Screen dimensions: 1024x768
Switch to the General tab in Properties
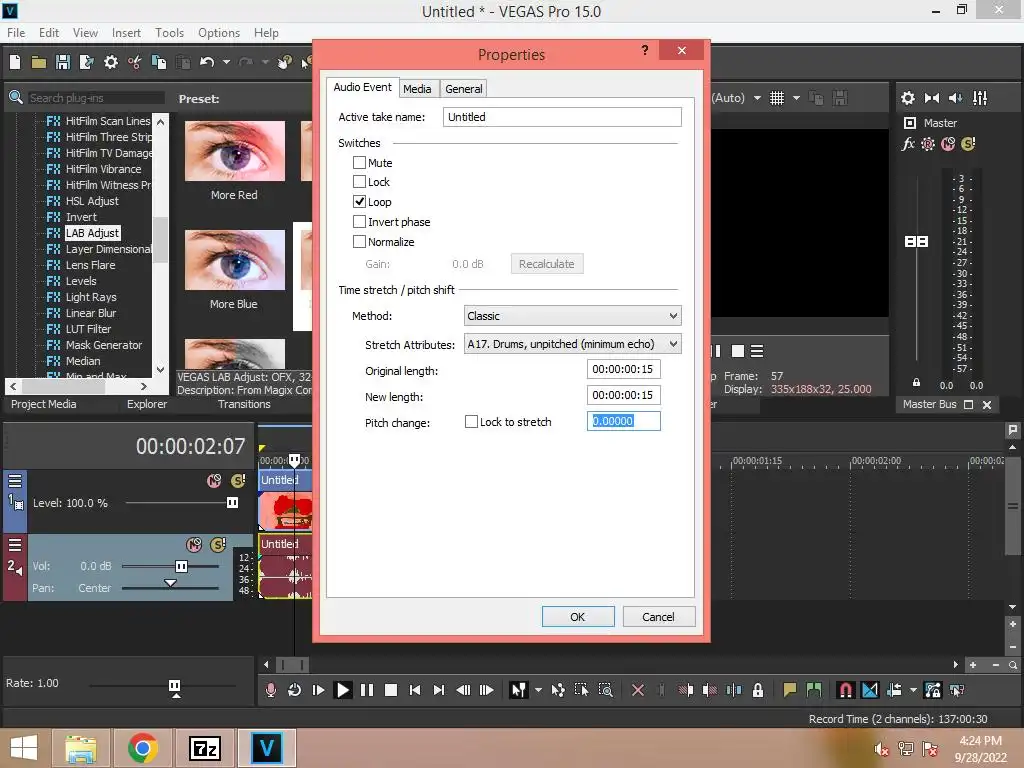click(464, 89)
